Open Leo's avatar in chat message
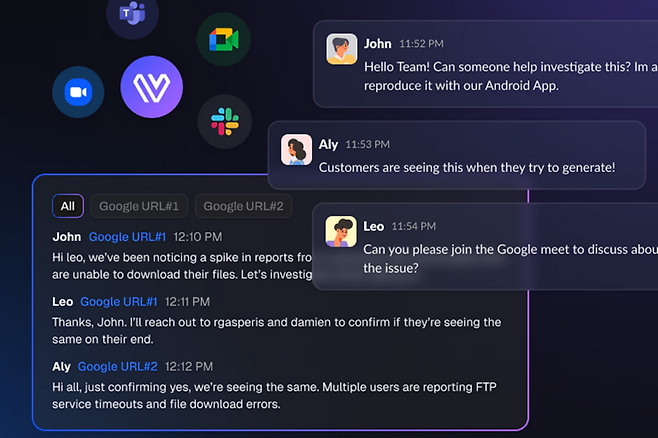The image size is (658, 438). (342, 232)
